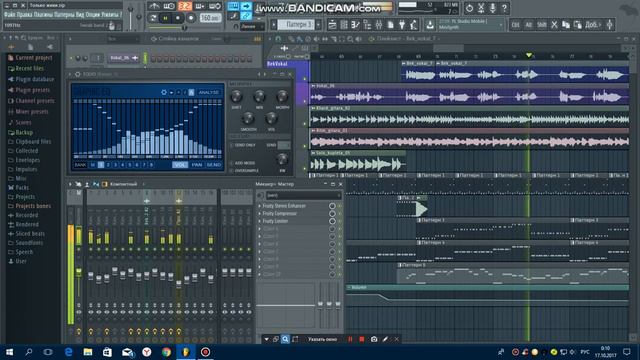Click the download/content library icon
Viewport: 640px width, 360px height.
430,25
